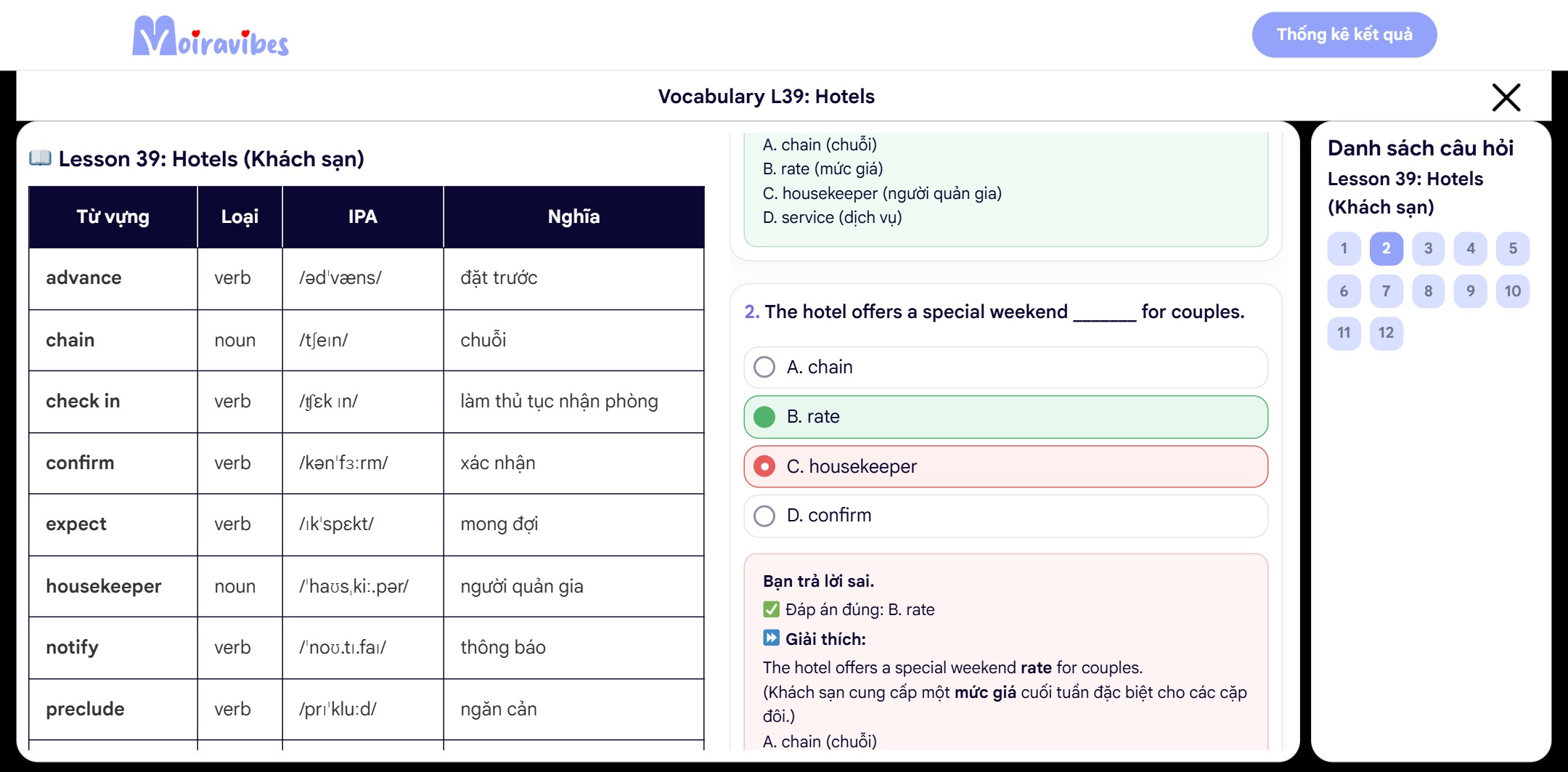Open Thống kê kết quả results
Image resolution: width=1568 pixels, height=772 pixels.
tap(1344, 35)
